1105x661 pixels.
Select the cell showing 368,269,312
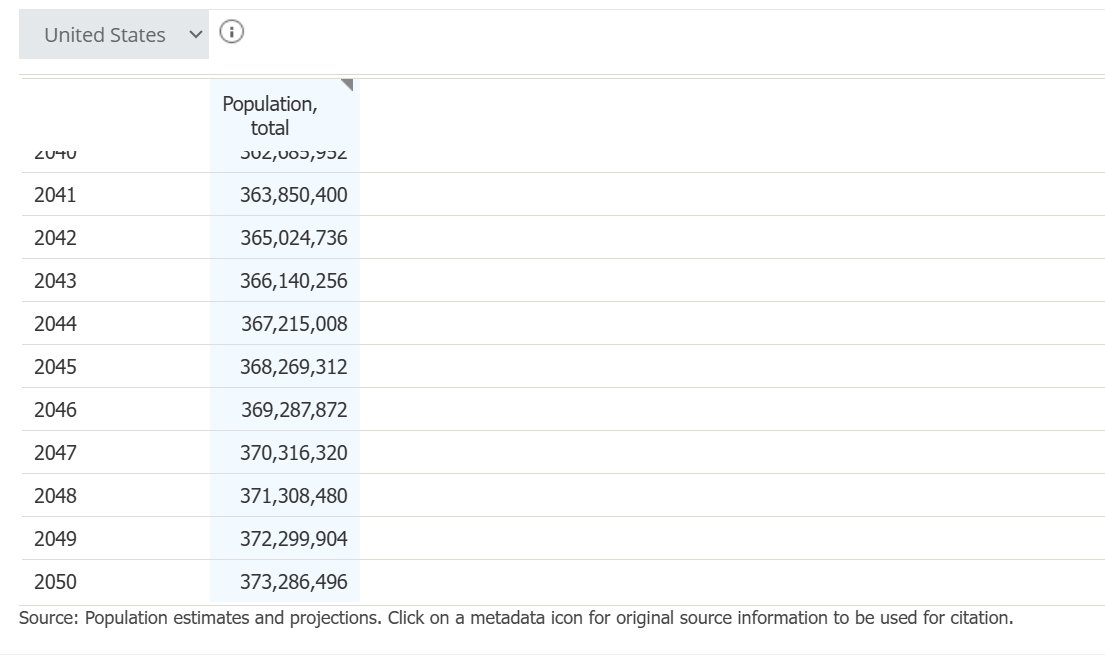[293, 366]
